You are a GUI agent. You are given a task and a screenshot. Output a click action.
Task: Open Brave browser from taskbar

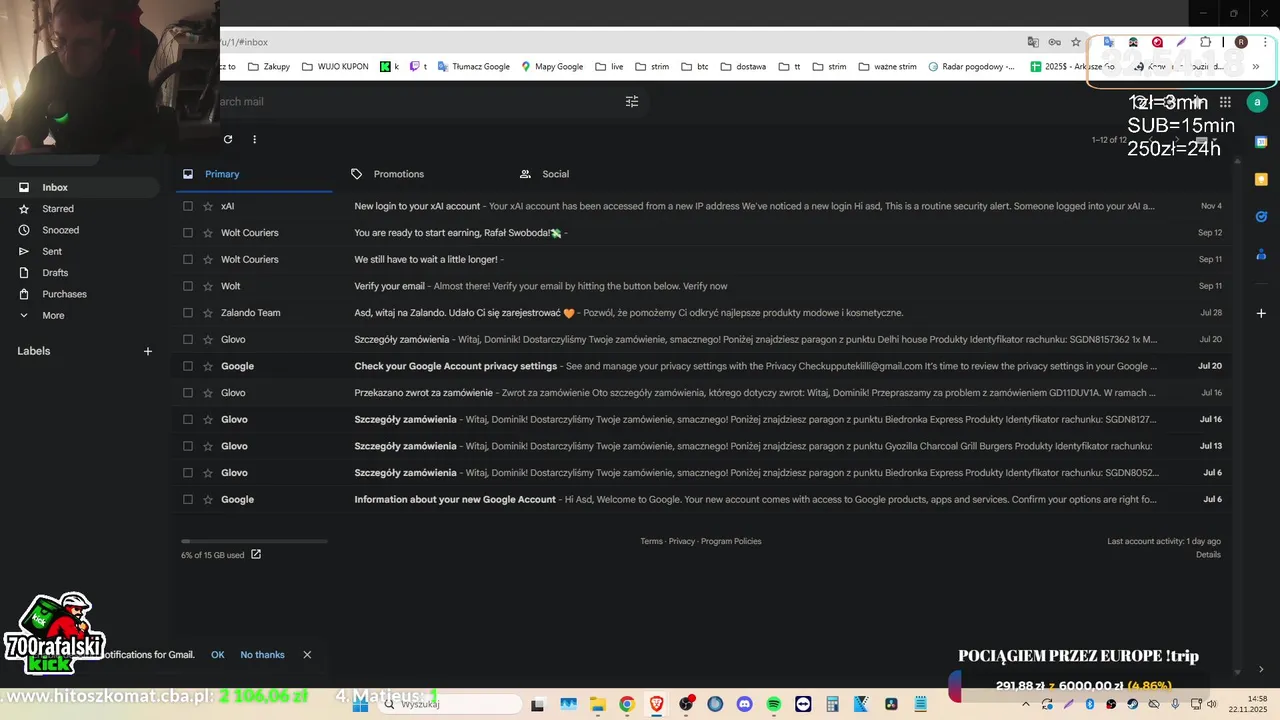pyautogui.click(x=656, y=704)
